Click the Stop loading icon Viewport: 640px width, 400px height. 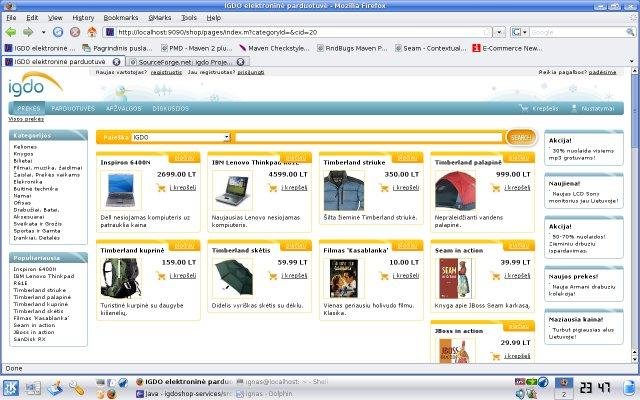(75, 32)
